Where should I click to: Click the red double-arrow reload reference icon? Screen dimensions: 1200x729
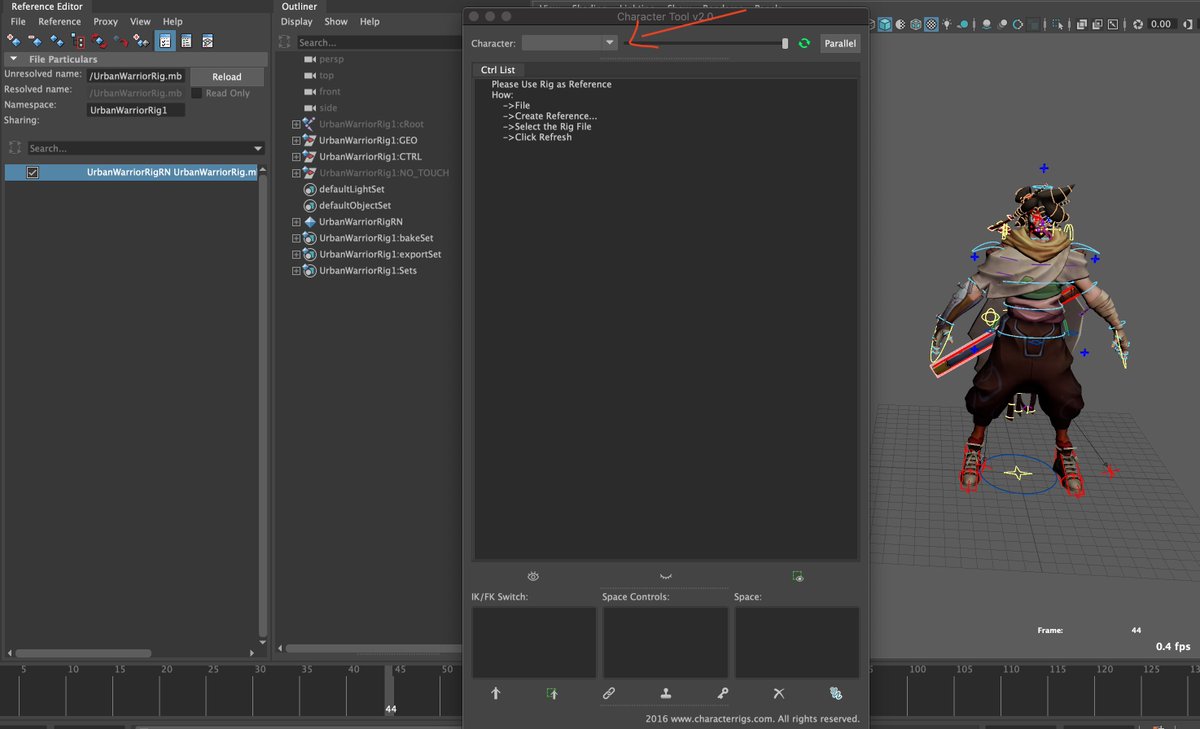99,41
